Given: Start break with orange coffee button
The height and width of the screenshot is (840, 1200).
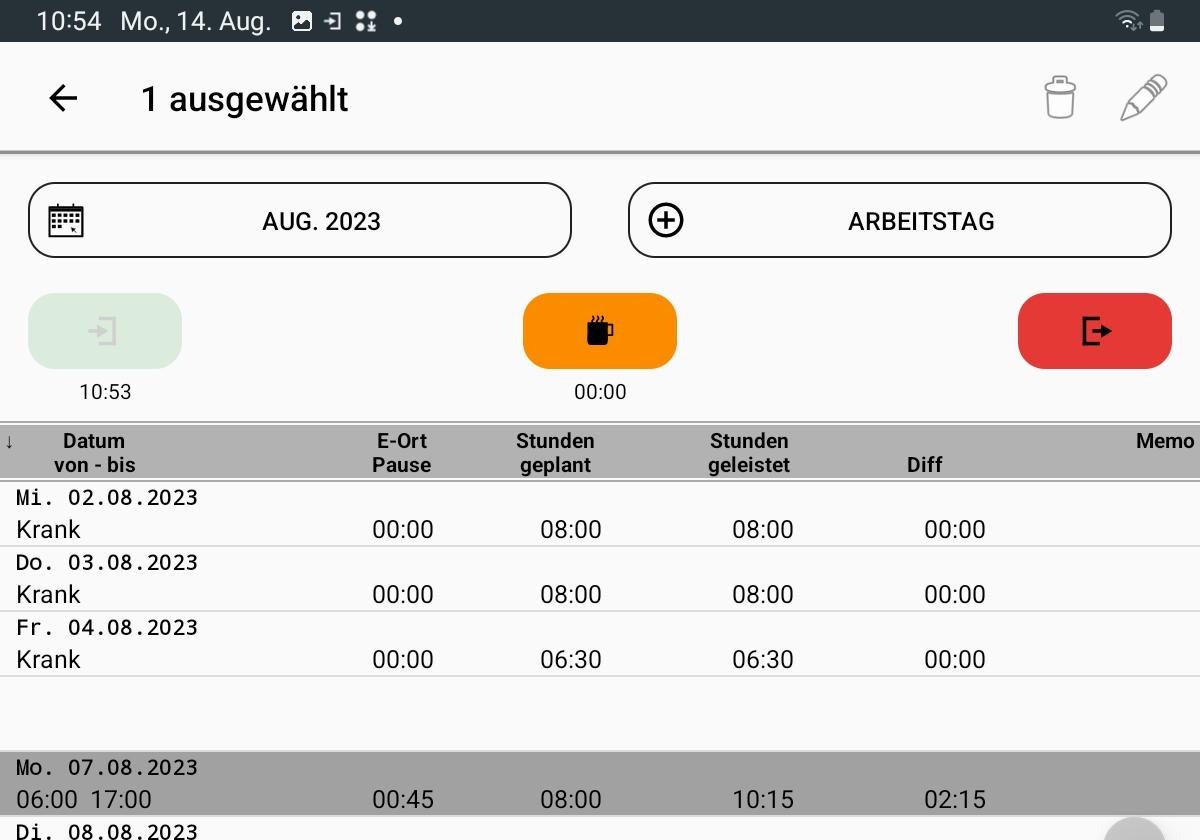Looking at the screenshot, I should click(600, 331).
